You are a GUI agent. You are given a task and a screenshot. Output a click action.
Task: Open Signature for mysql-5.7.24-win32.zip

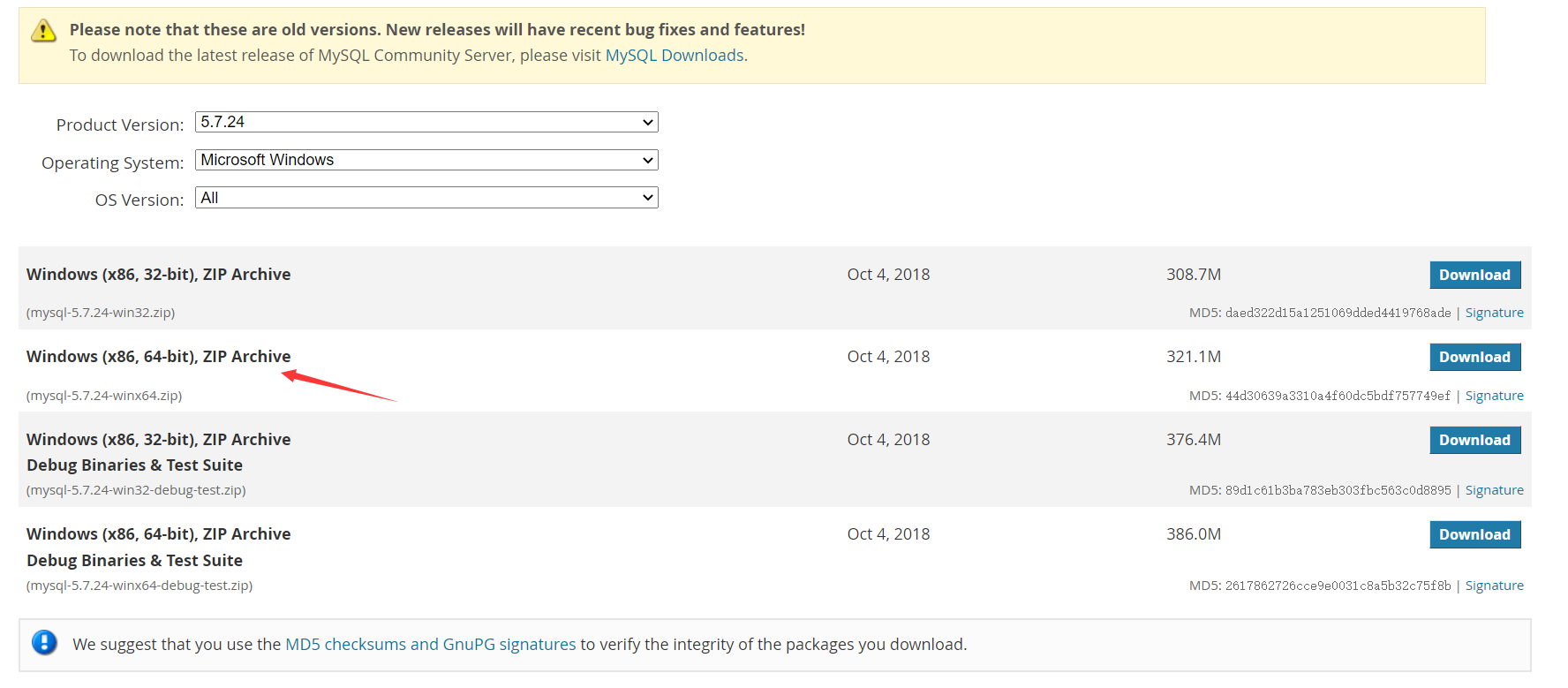[1495, 313]
